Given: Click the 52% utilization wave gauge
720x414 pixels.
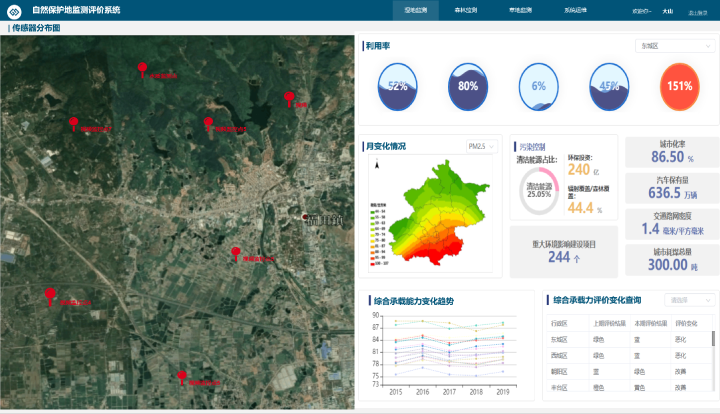Looking at the screenshot, I should point(397,86).
